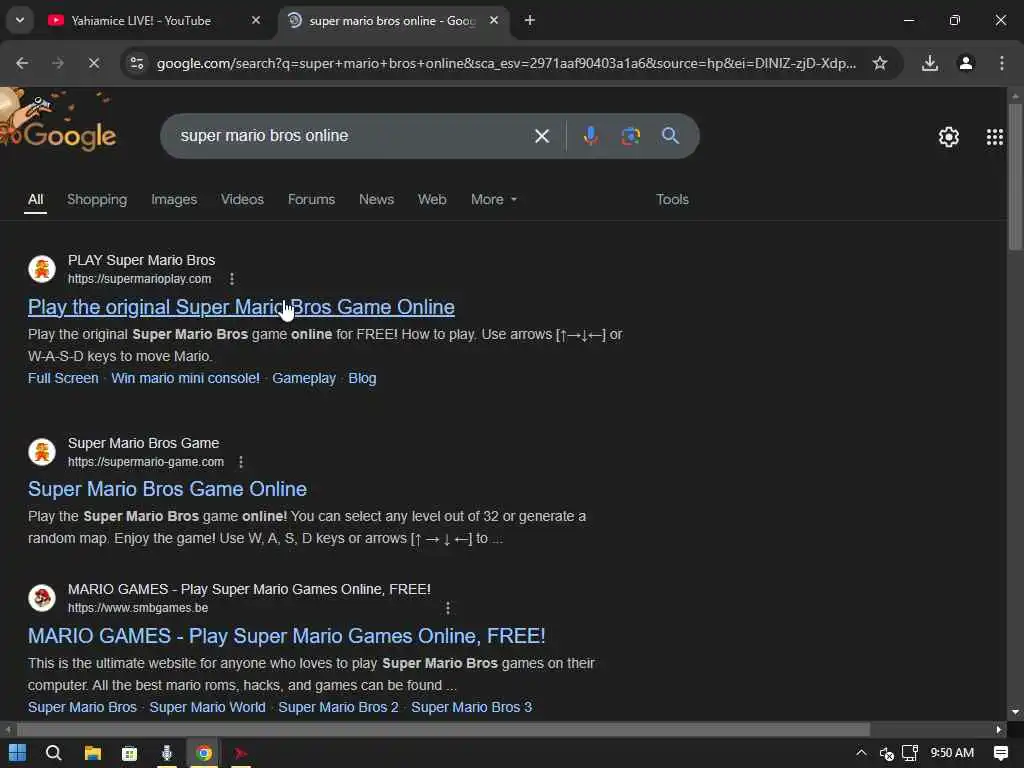Screen dimensions: 1024x768
Task: Click the smbgames.be favicon
Action: (42, 598)
